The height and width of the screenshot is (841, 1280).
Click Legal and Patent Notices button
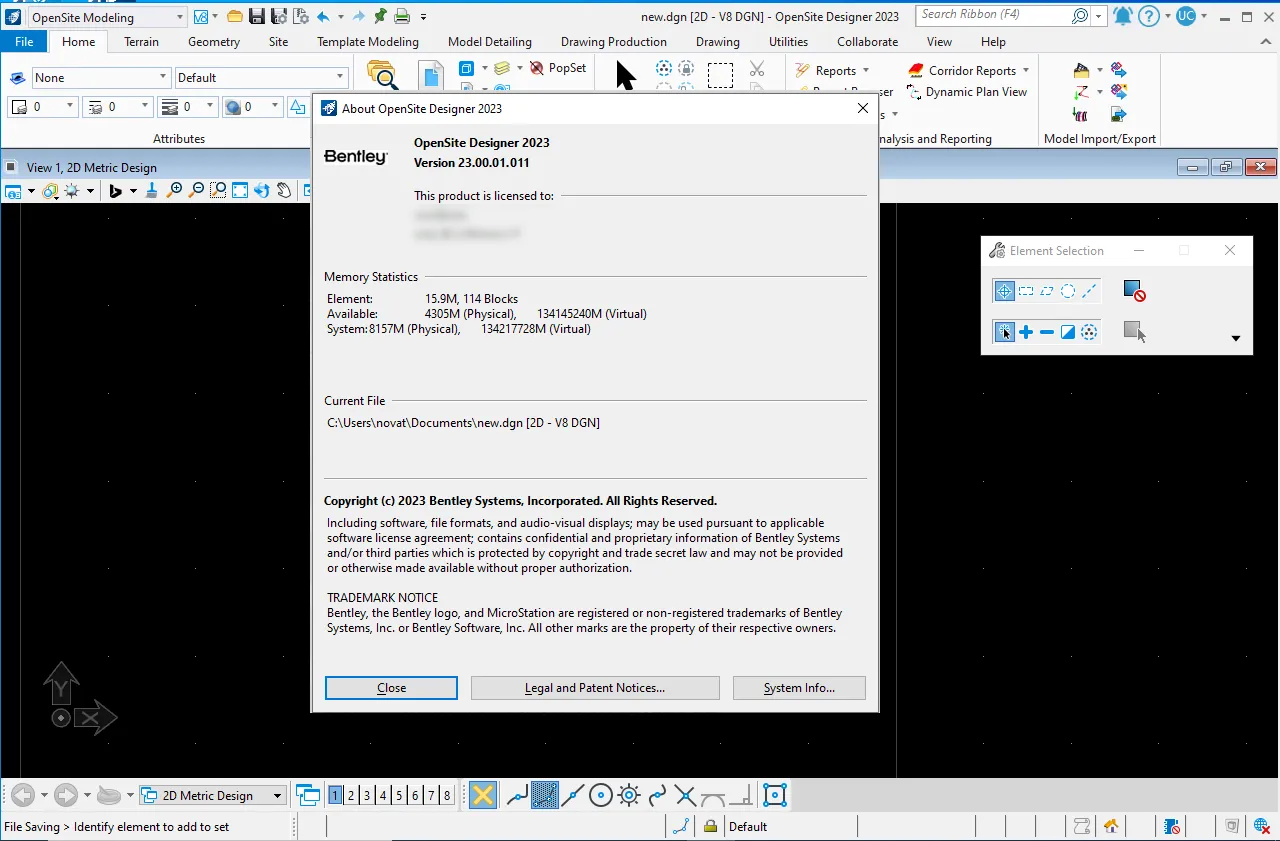click(595, 688)
